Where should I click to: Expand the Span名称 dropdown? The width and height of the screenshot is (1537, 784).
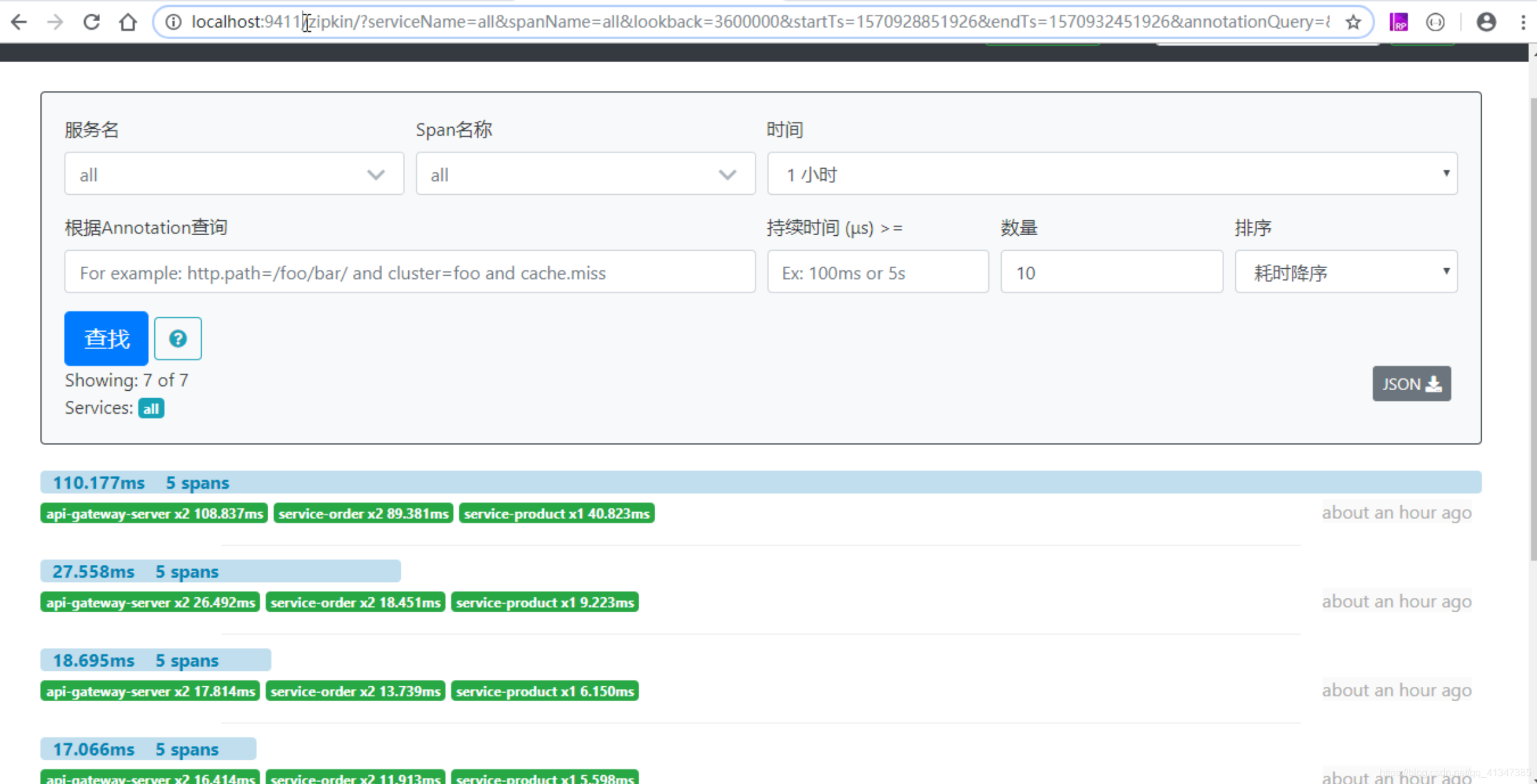pos(586,174)
